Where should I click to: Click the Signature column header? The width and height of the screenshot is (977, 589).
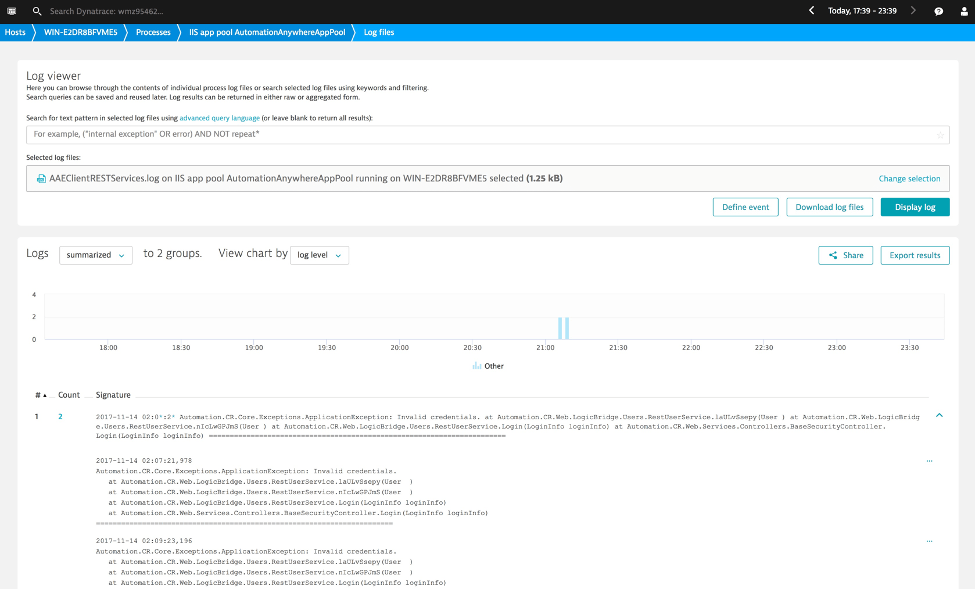[113, 395]
